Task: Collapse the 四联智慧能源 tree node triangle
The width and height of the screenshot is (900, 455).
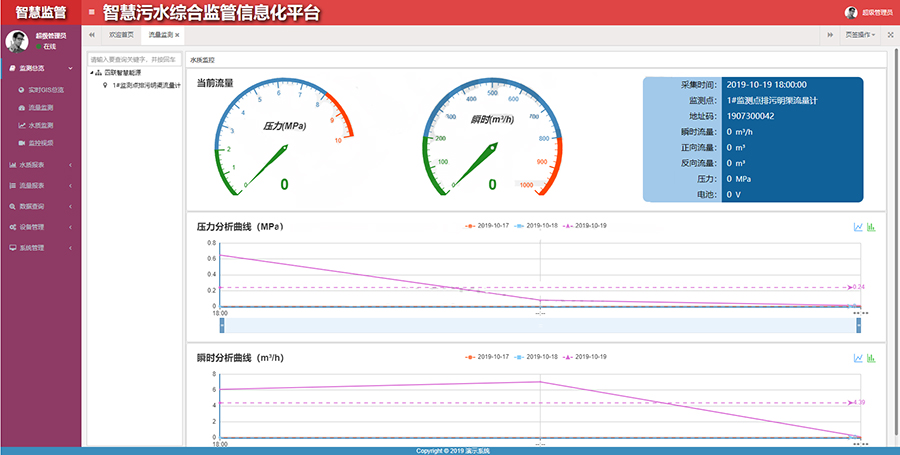Action: tap(91, 73)
